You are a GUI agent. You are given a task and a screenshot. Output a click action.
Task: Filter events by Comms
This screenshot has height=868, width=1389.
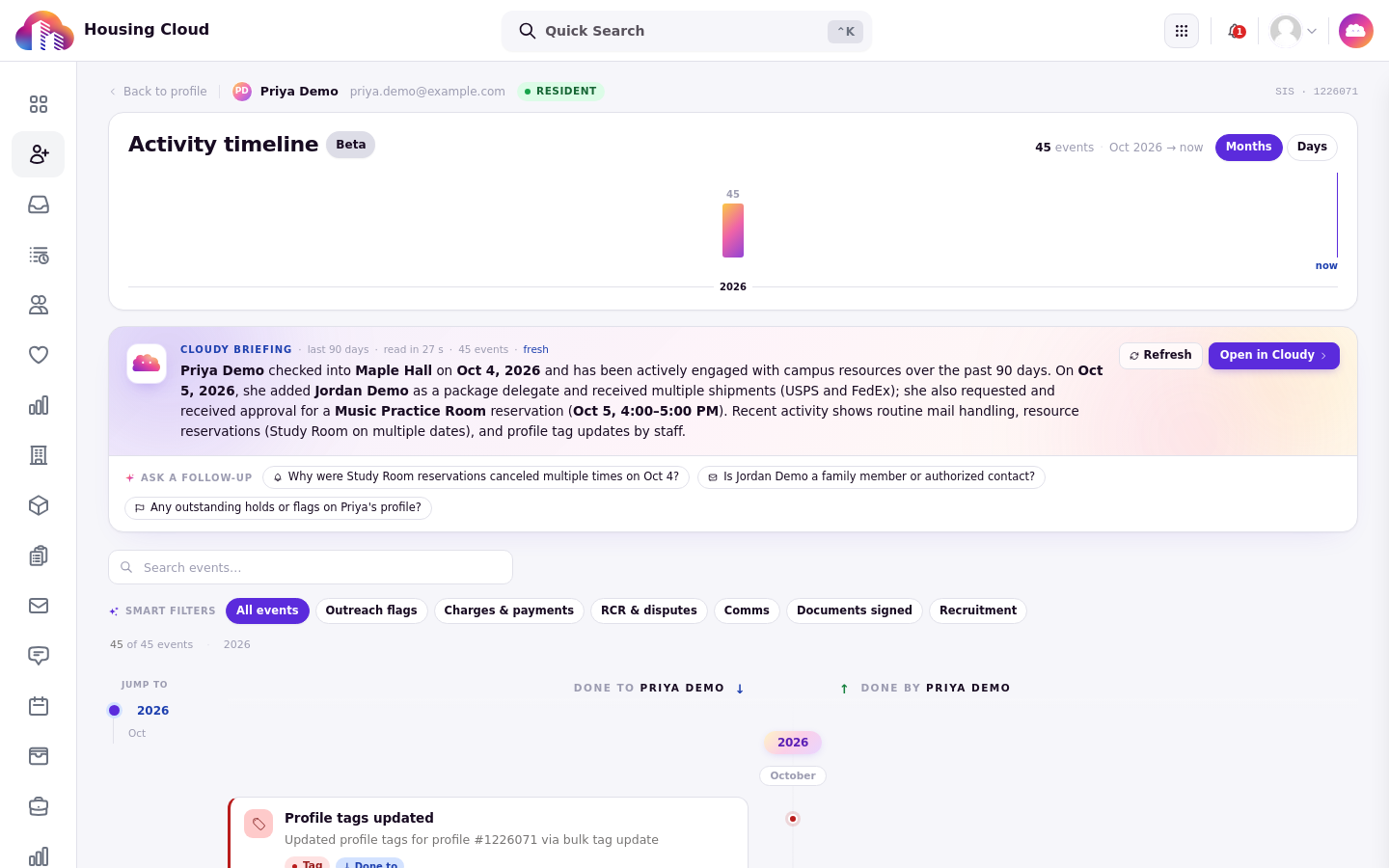coord(747,611)
